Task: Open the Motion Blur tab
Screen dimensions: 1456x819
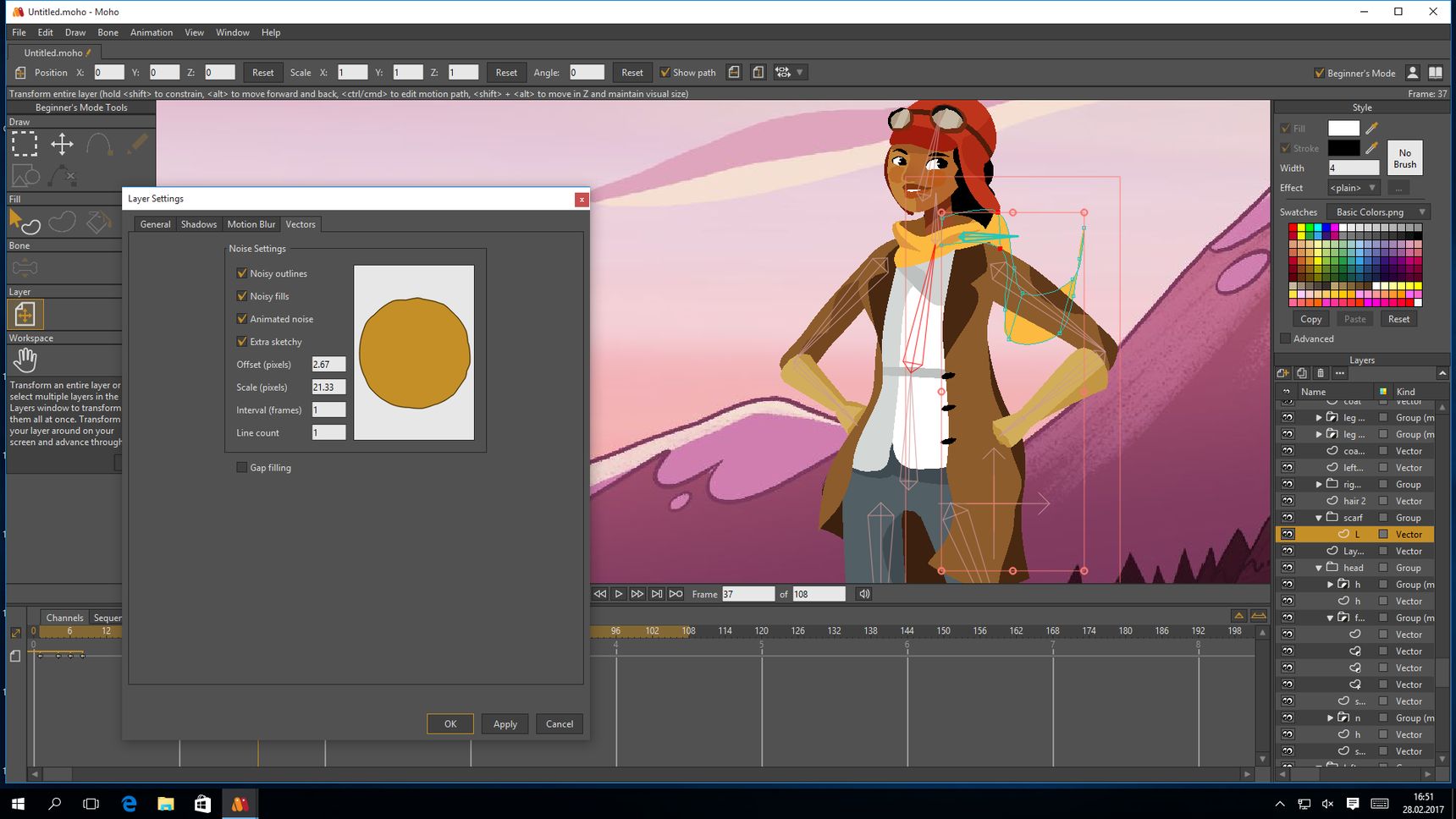Action: pos(251,224)
